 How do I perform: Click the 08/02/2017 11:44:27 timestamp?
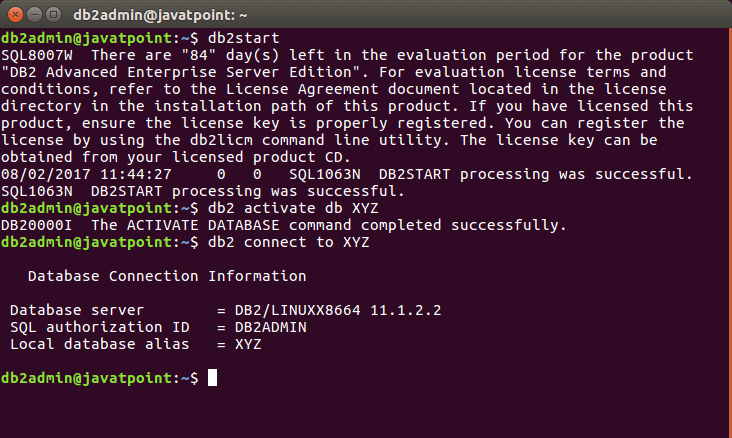tap(86, 174)
